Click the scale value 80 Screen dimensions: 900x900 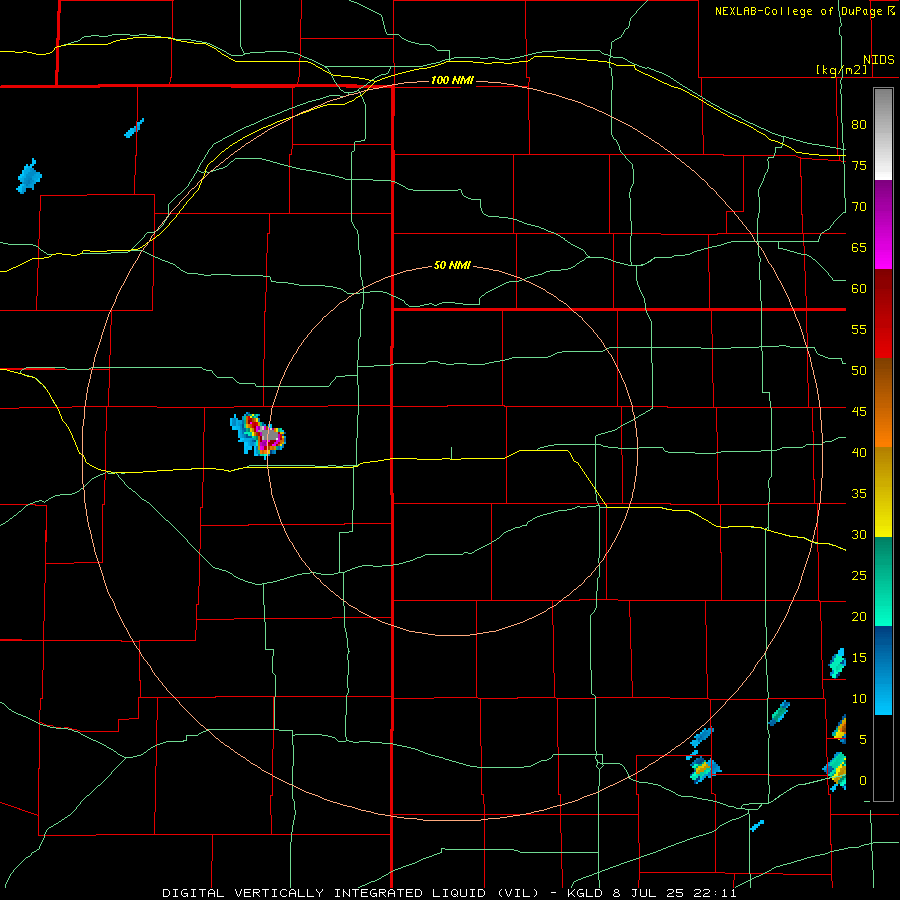point(859,125)
